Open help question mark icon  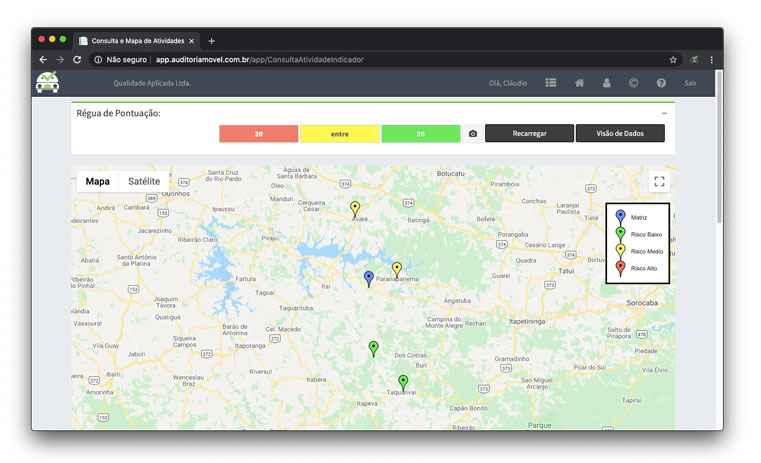[661, 83]
